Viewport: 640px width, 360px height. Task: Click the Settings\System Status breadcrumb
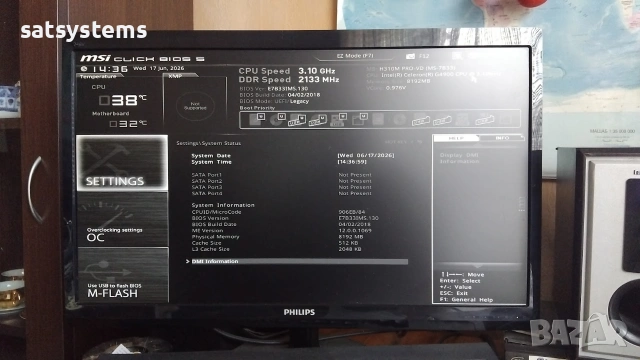209,143
